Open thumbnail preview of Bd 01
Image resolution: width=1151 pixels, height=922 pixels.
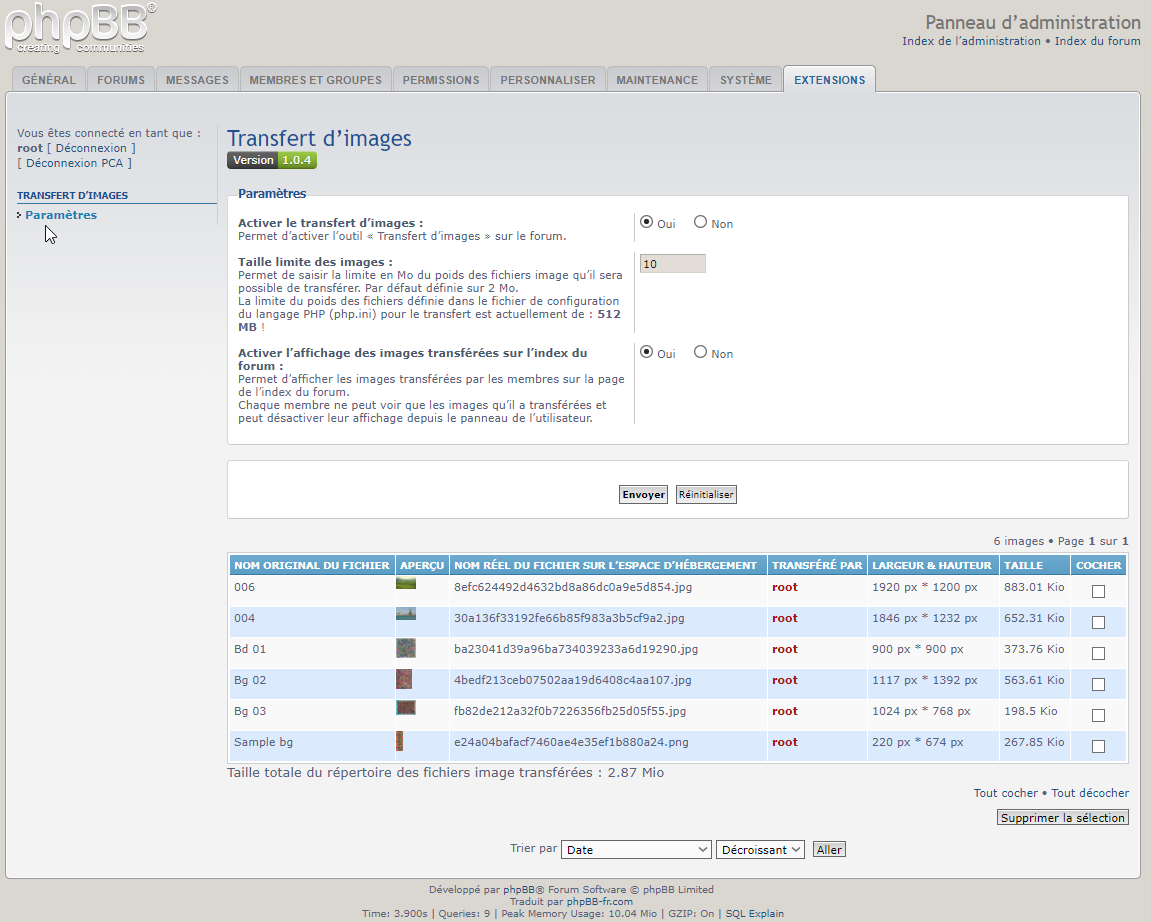coord(406,648)
